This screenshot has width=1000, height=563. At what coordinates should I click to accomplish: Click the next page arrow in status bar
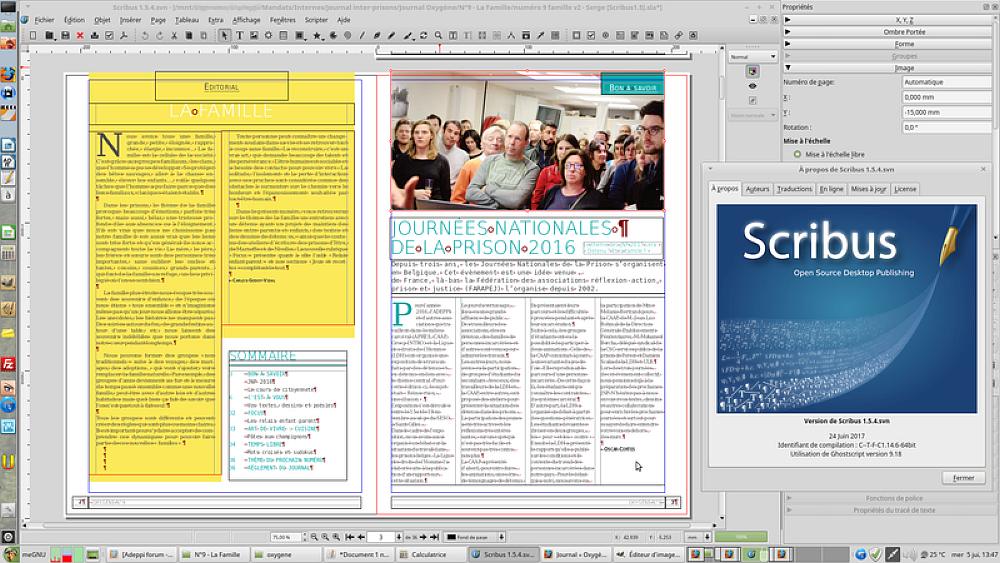(x=423, y=537)
